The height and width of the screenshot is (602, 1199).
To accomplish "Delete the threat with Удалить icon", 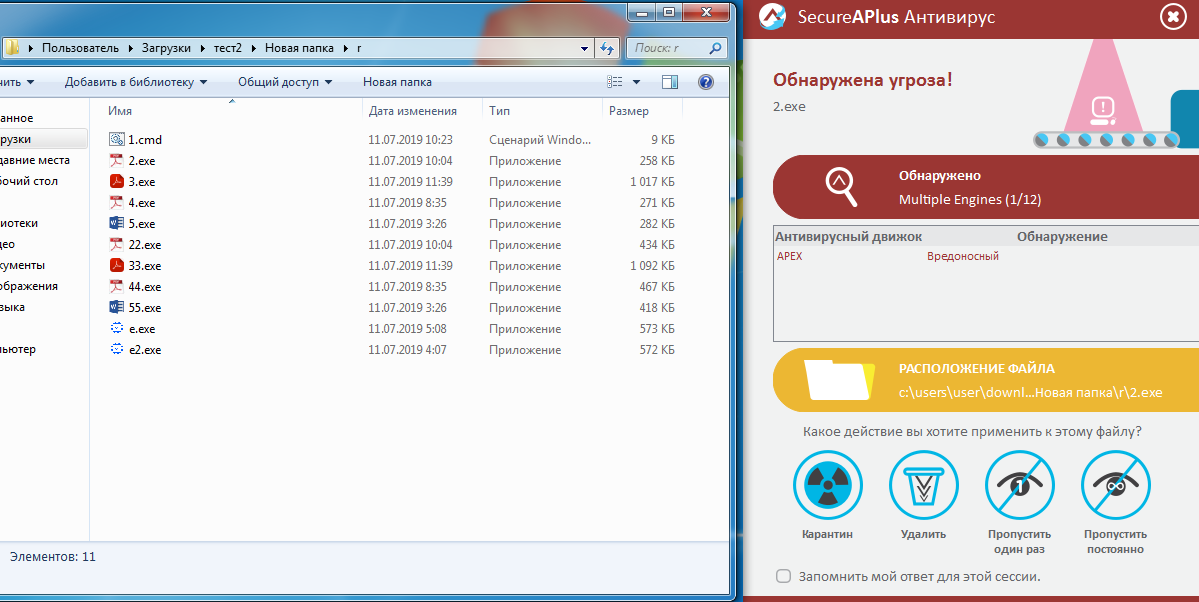I will (x=924, y=485).
